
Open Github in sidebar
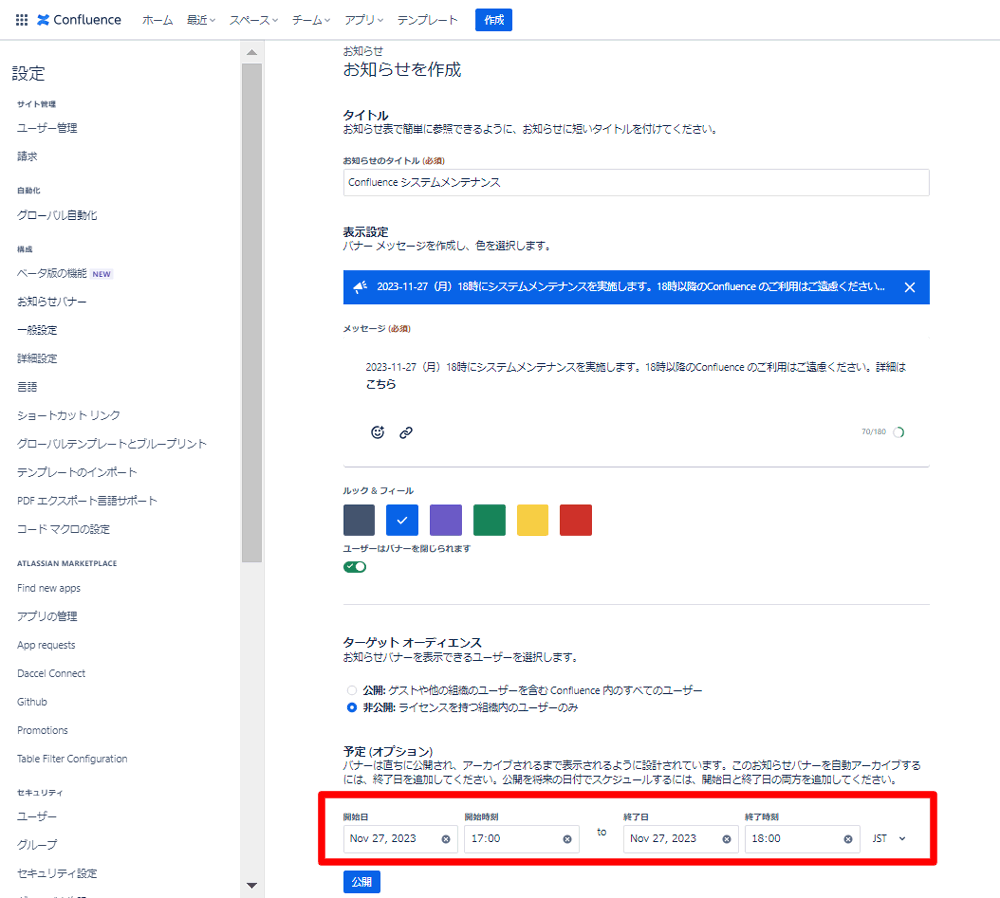tap(32, 702)
